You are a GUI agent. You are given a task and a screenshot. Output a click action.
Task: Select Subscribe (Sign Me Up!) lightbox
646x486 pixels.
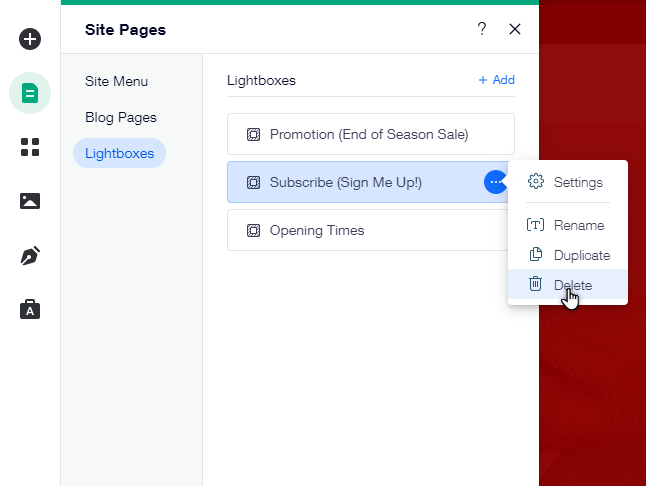pyautogui.click(x=355, y=182)
